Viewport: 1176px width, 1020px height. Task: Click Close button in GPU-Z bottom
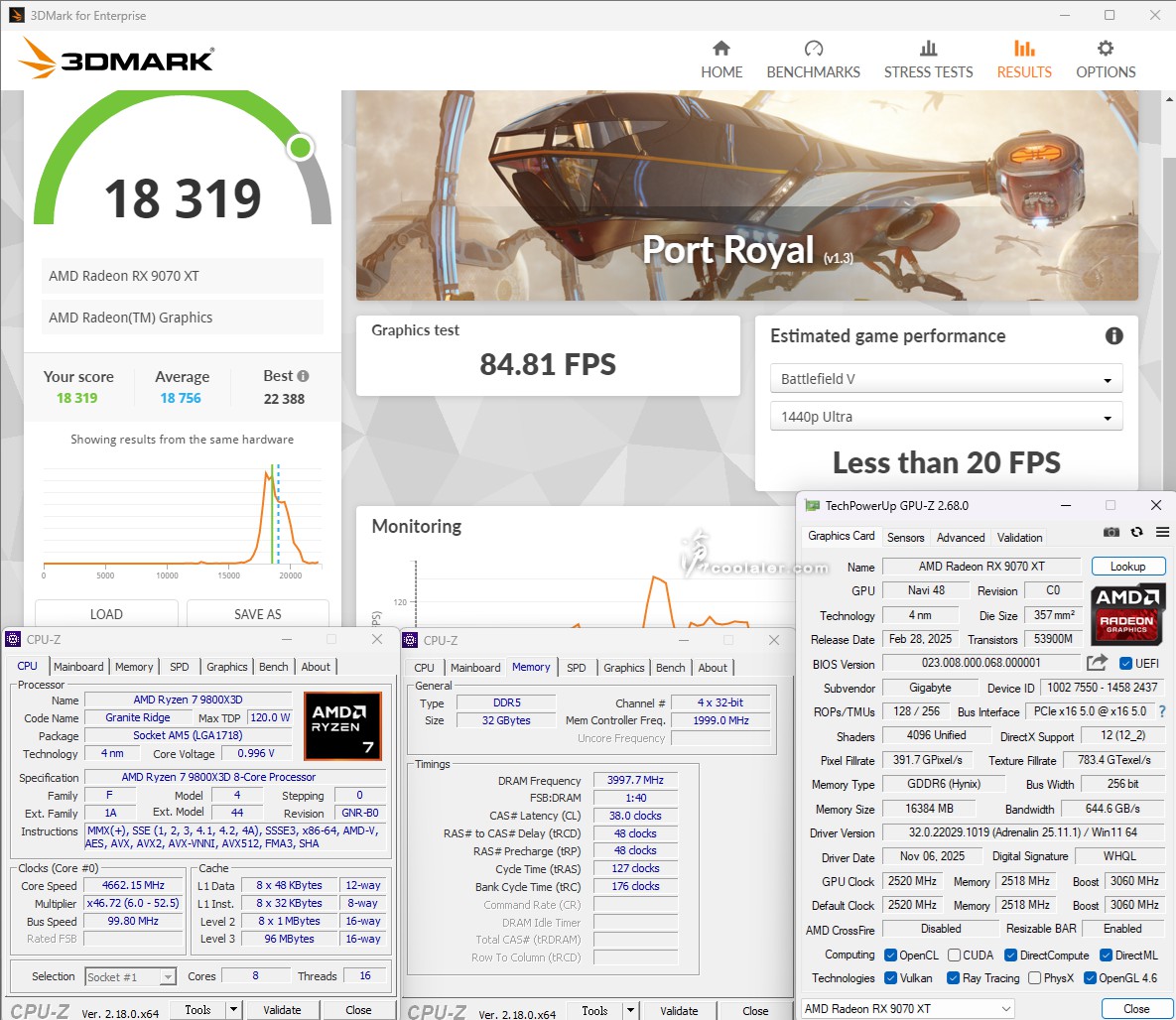pyautogui.click(x=1136, y=1009)
